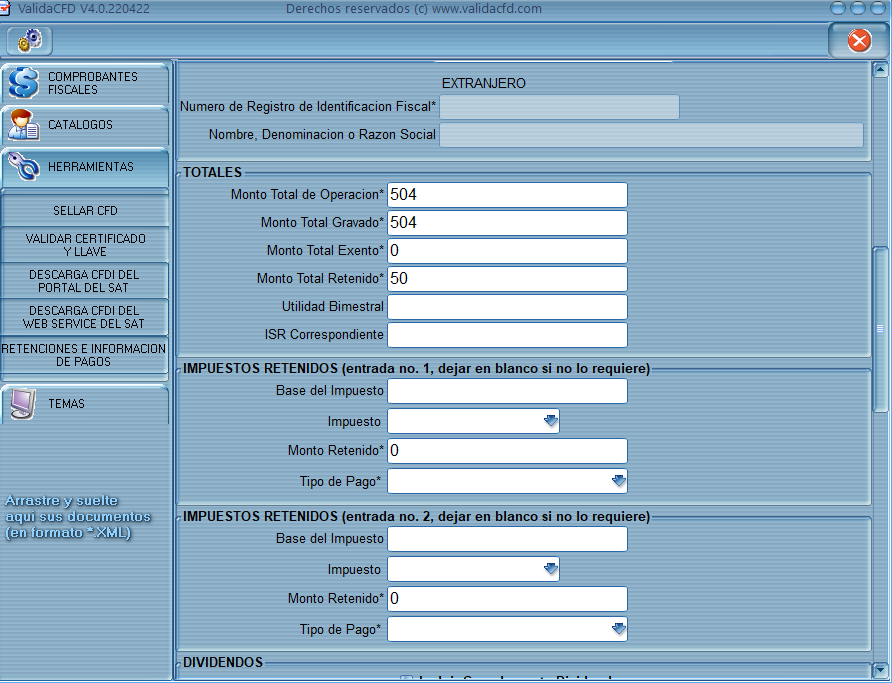
Task: Click Monto Retenido field in entrada no. 1
Action: [507, 451]
